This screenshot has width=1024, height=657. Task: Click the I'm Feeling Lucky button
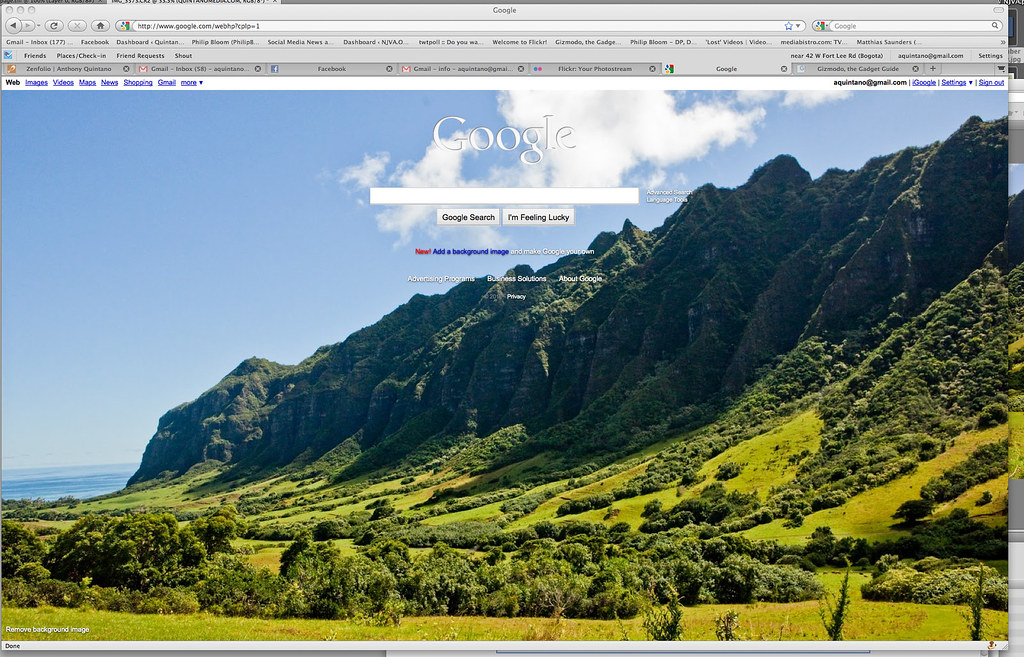539,217
